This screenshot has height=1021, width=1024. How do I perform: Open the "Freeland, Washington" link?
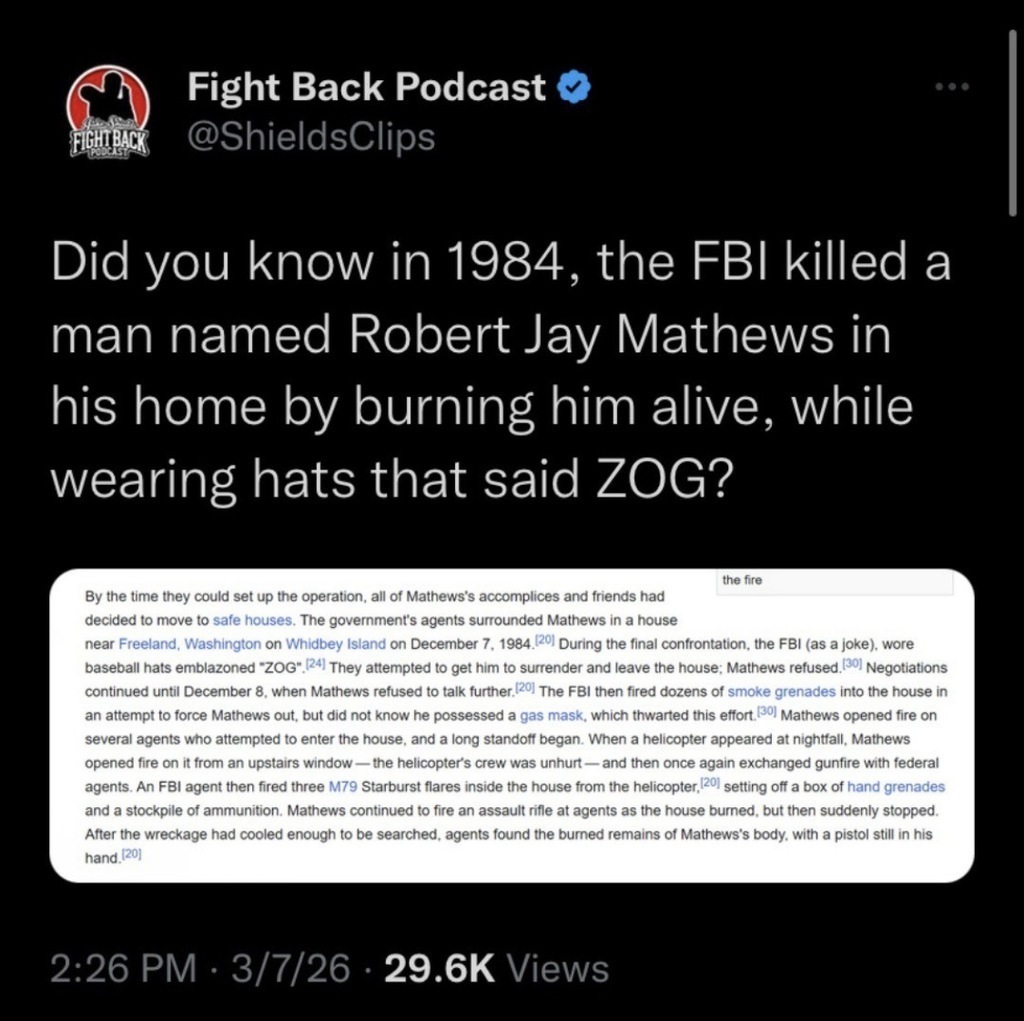point(189,644)
